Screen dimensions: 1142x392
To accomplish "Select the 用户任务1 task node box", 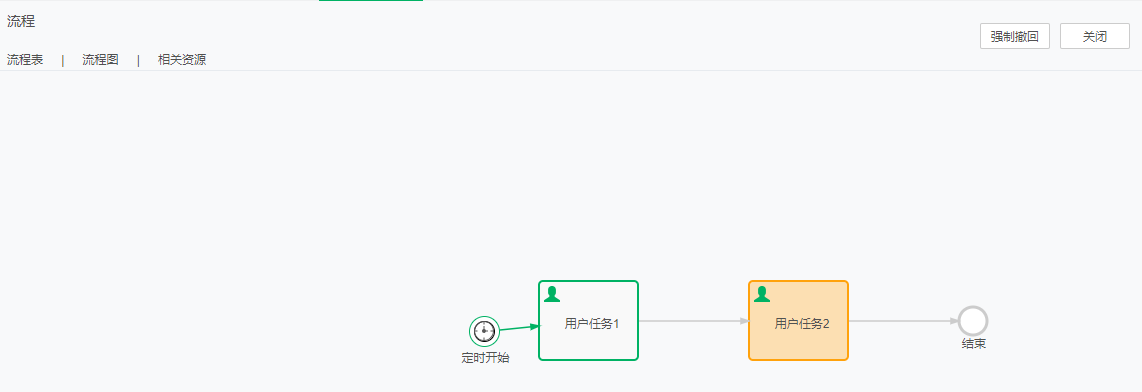I will tap(588, 321).
